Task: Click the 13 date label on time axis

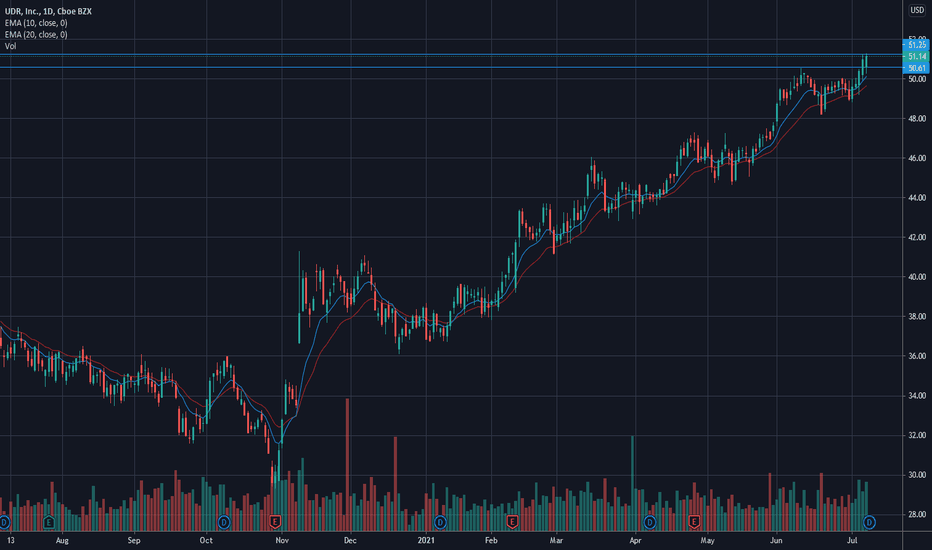Action: coord(11,540)
